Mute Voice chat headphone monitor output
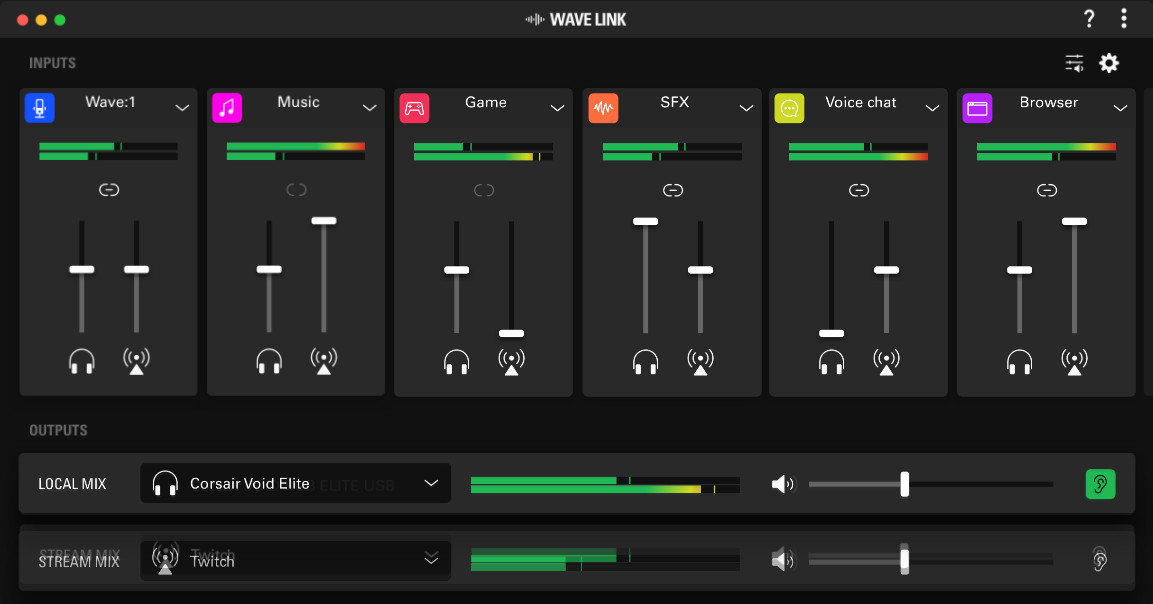Image resolution: width=1153 pixels, height=604 pixels. [832, 362]
